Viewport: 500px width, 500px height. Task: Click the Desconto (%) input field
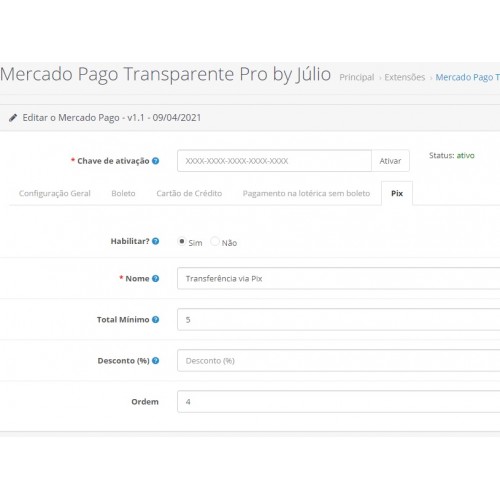(x=339, y=361)
